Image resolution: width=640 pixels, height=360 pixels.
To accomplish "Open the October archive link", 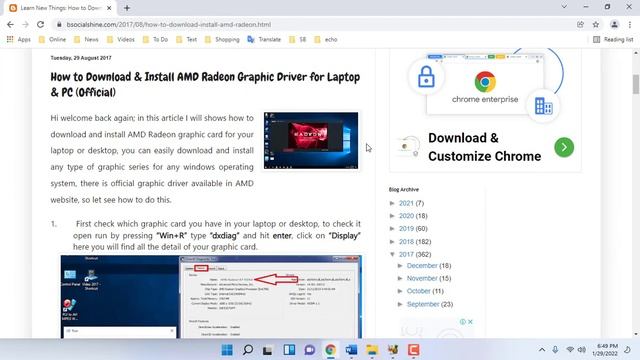I will pos(418,291).
